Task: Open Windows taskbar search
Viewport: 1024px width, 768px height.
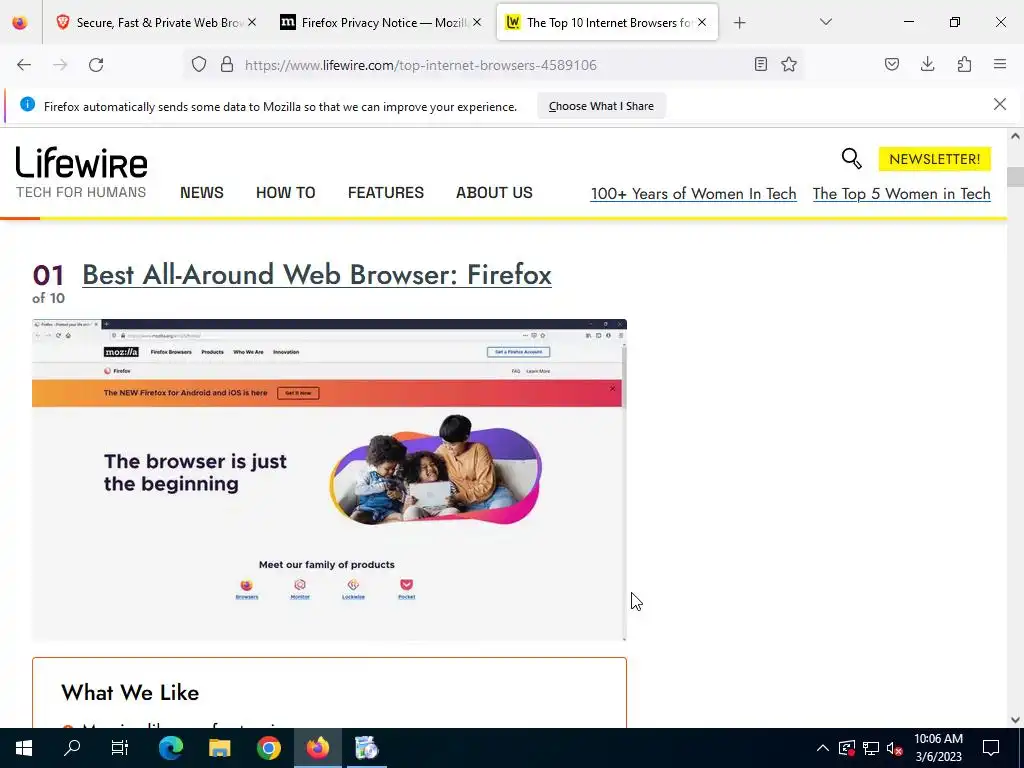Action: [72, 748]
